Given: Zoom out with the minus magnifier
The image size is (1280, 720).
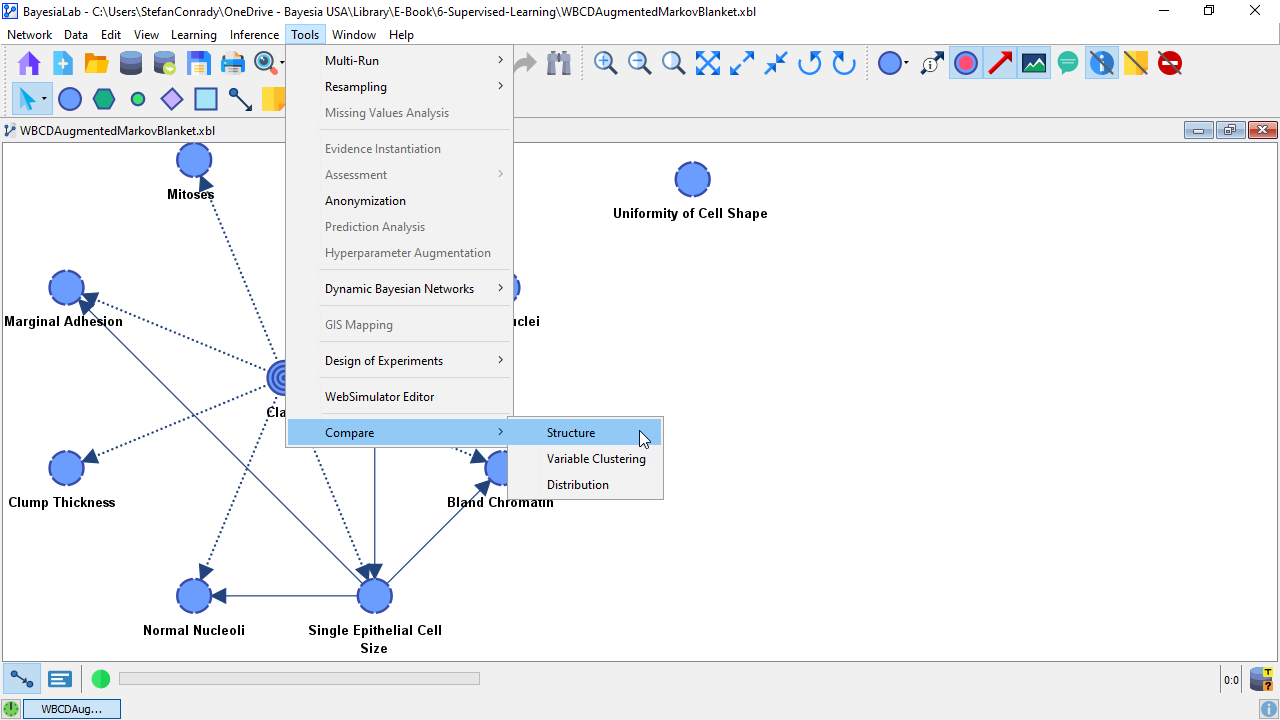Looking at the screenshot, I should (640, 64).
